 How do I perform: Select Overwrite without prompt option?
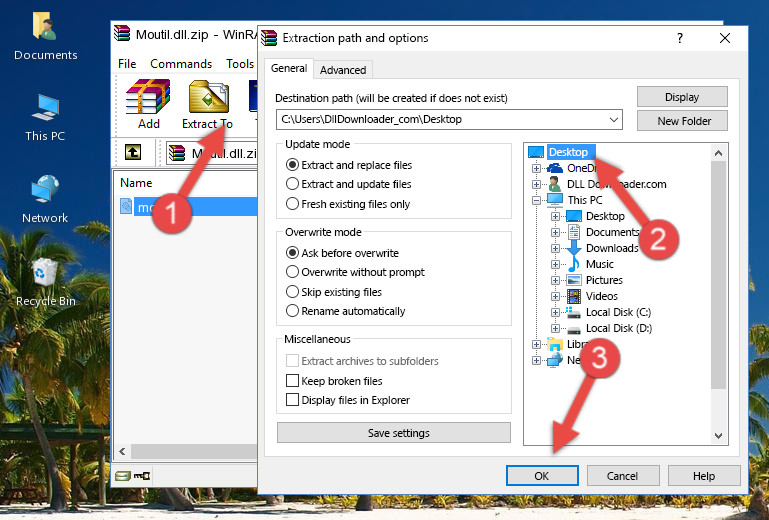292,272
